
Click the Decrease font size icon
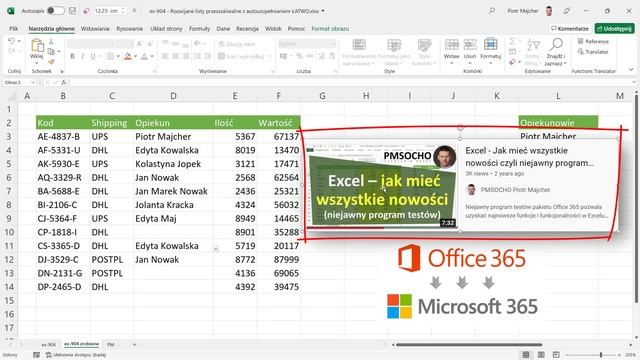(x=150, y=44)
